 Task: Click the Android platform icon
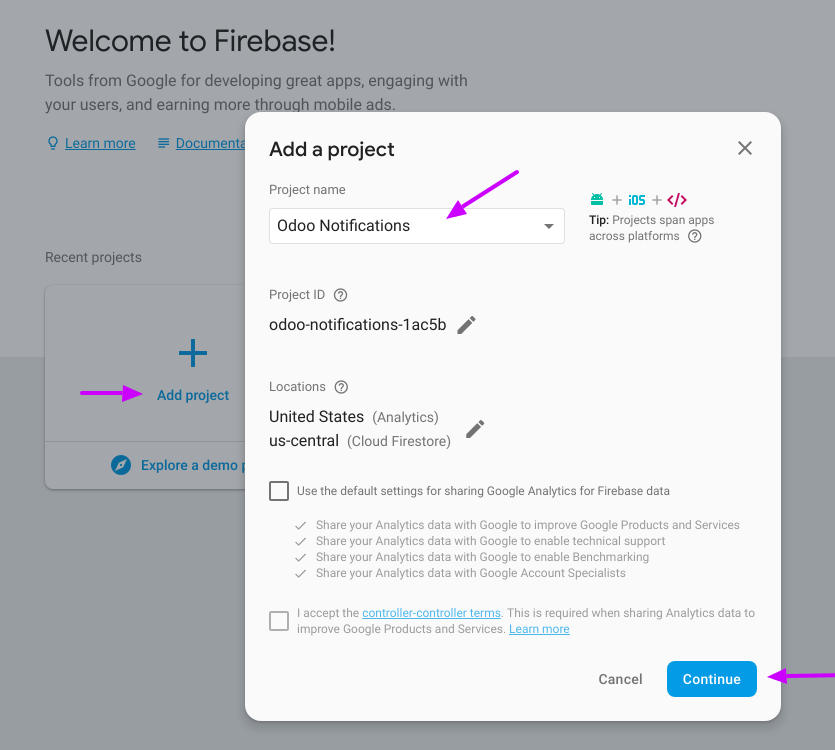tap(597, 200)
